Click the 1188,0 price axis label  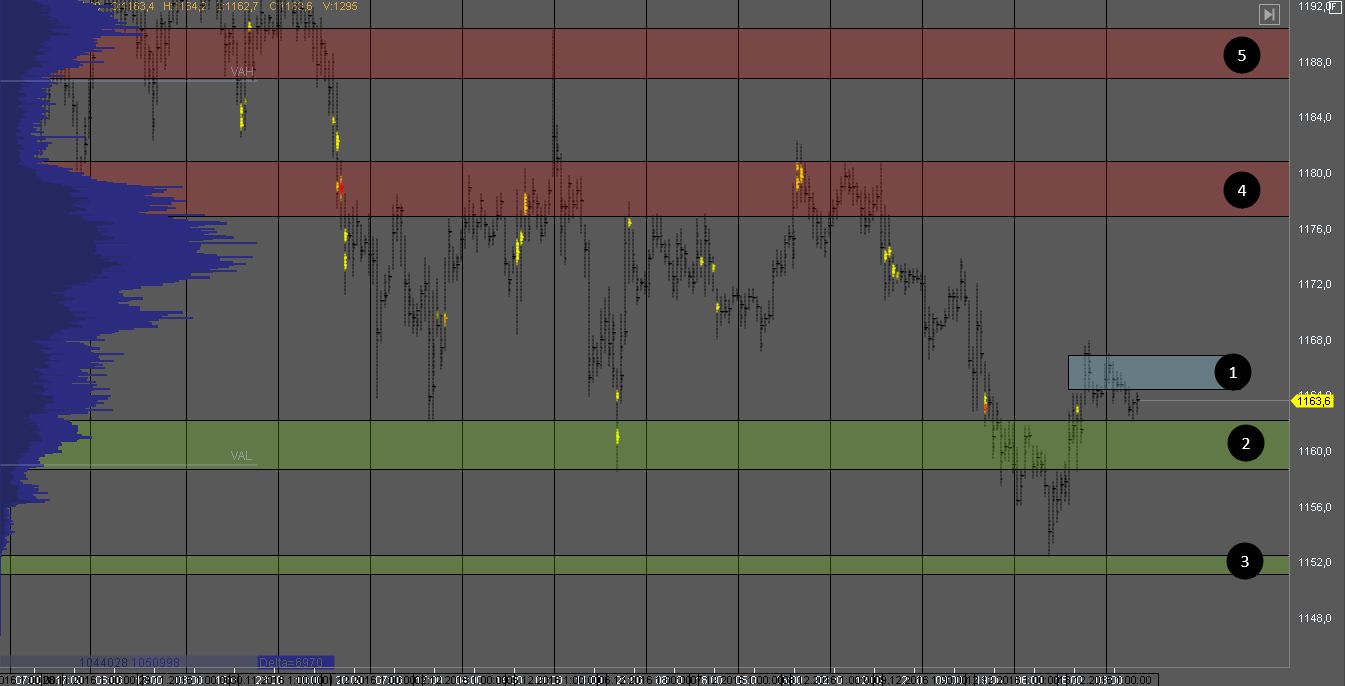tap(1313, 63)
